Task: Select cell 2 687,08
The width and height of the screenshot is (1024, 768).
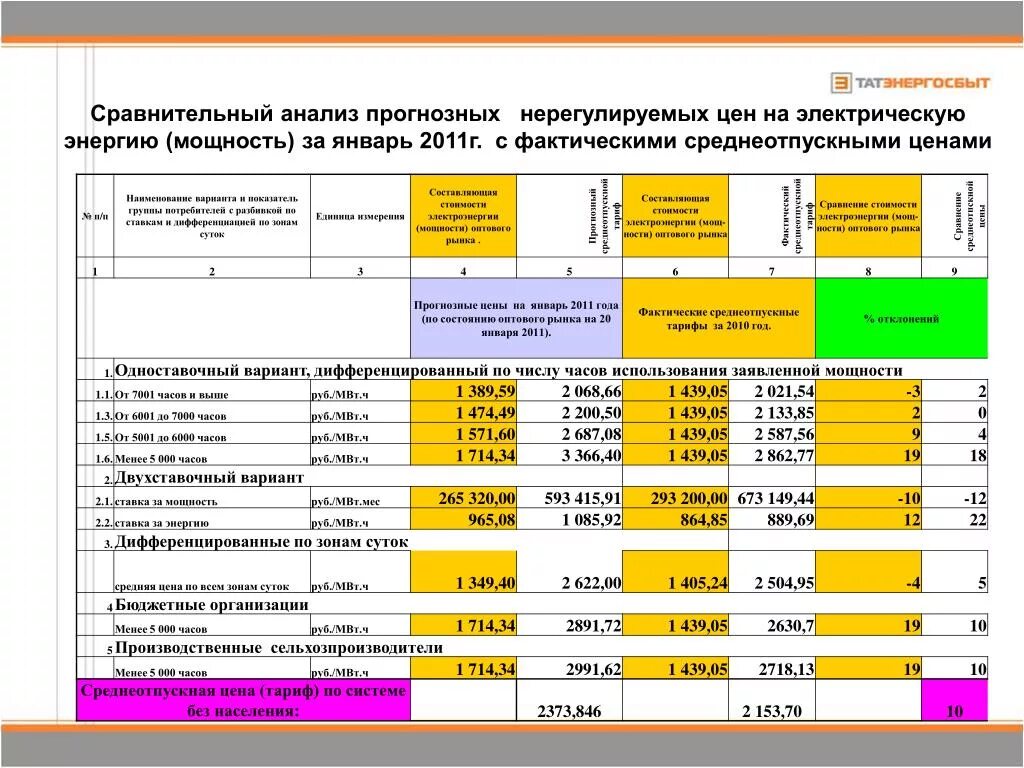Action: coord(569,434)
